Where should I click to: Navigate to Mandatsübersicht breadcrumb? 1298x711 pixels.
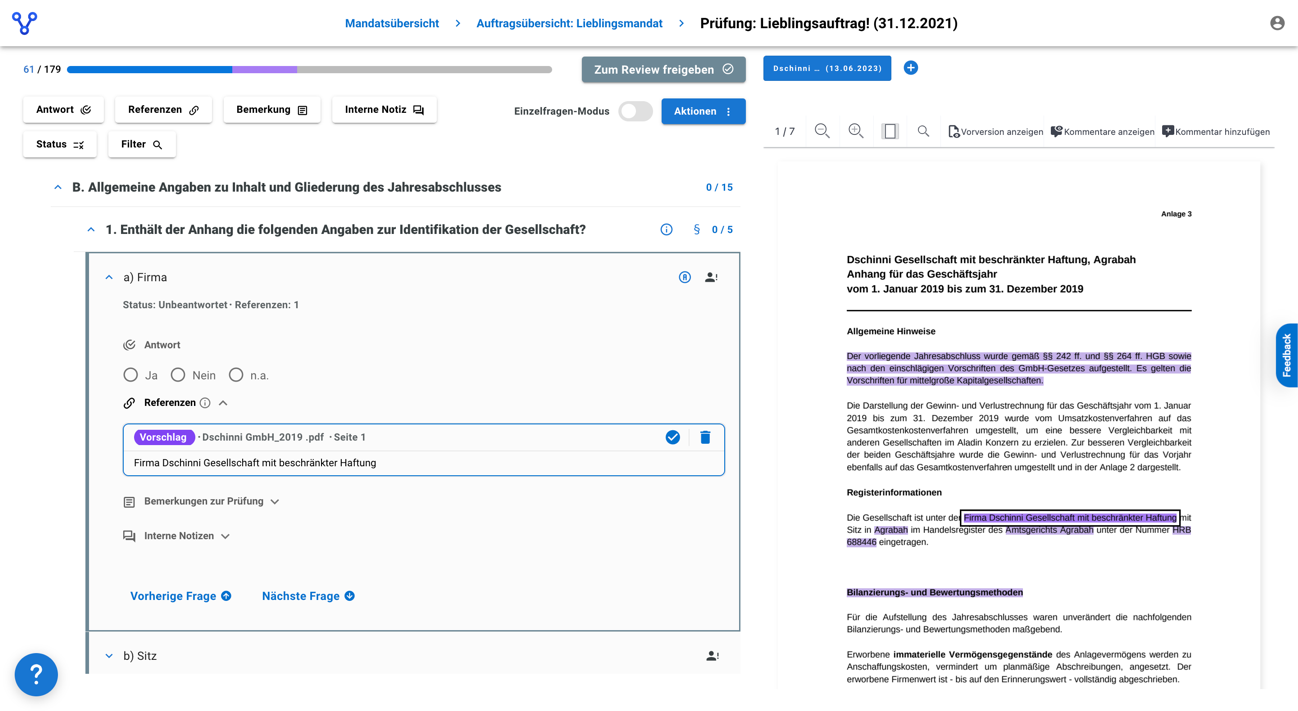pos(392,23)
